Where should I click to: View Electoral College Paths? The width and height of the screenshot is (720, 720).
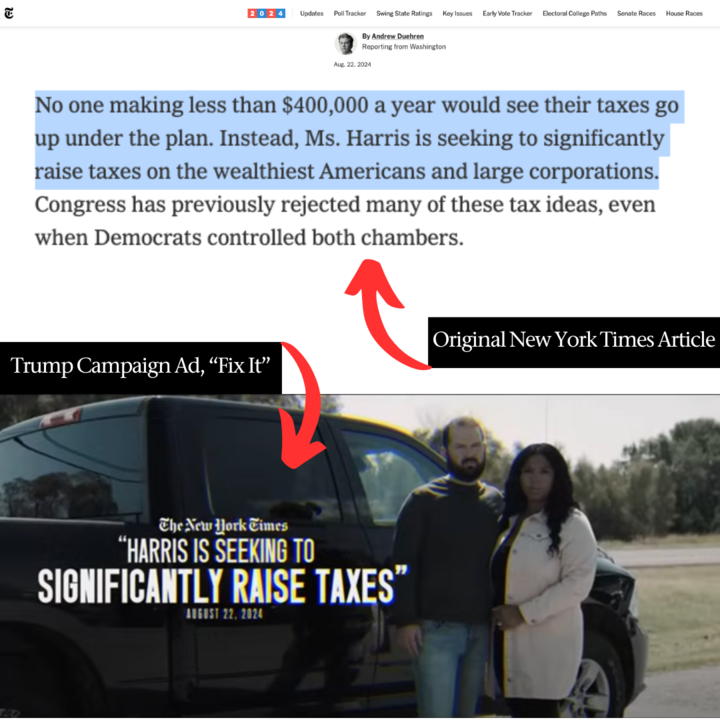point(574,13)
